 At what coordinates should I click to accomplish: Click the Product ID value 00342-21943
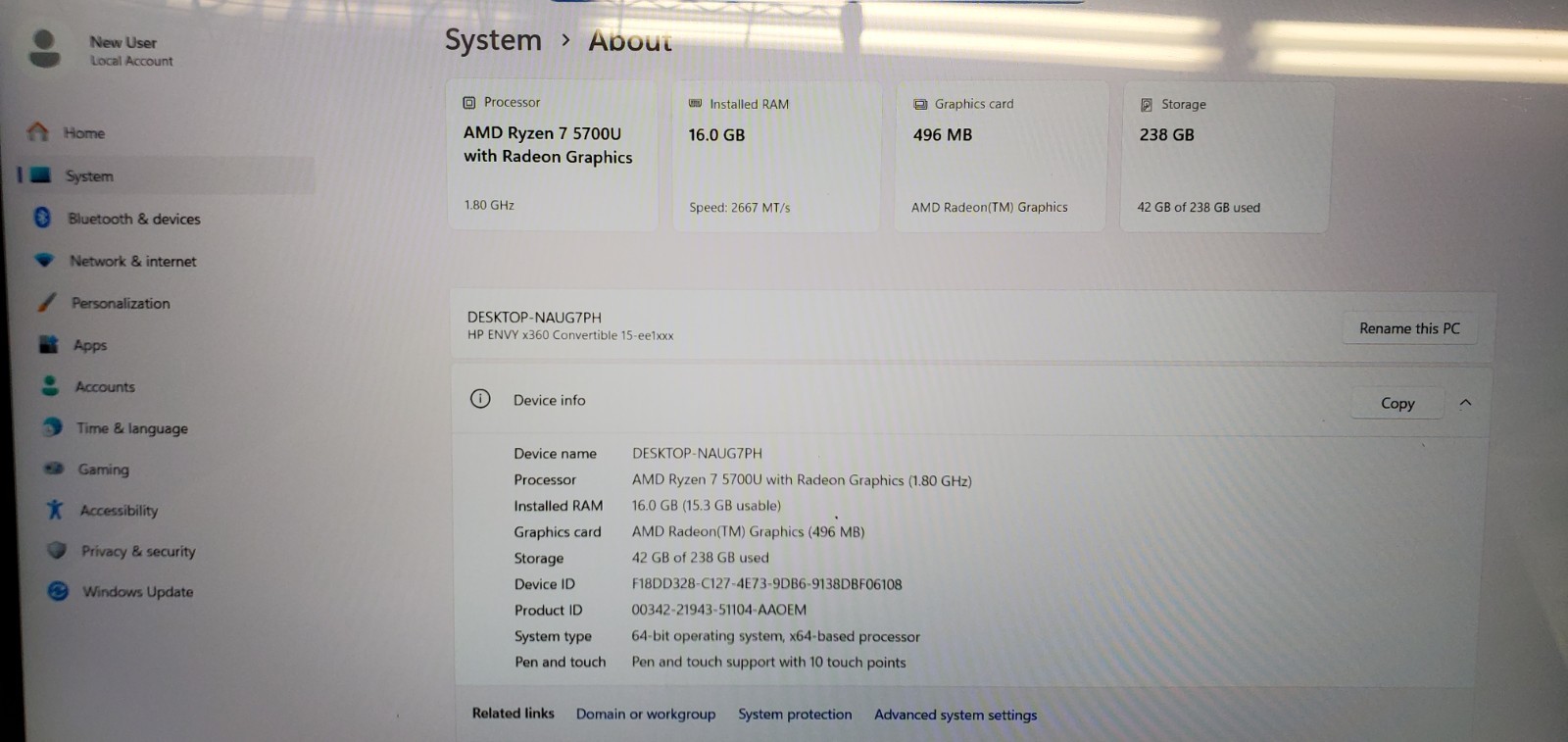[718, 610]
